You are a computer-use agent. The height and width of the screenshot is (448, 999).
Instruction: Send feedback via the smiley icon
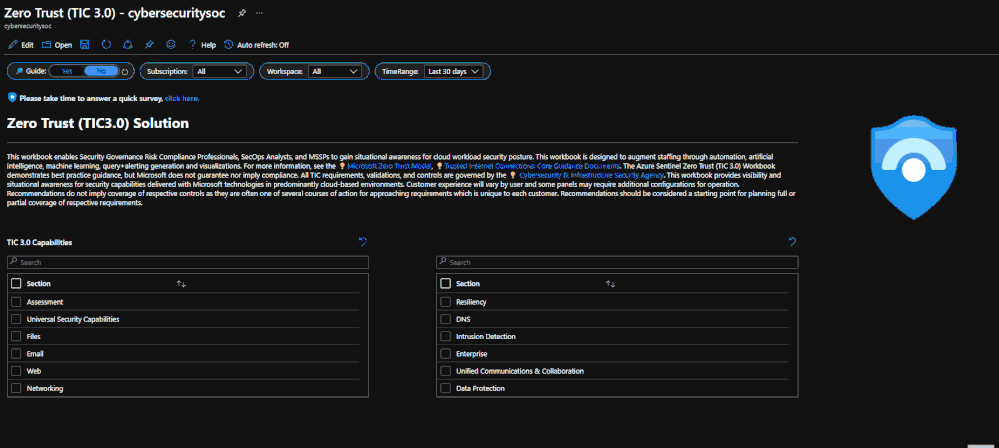pos(170,45)
